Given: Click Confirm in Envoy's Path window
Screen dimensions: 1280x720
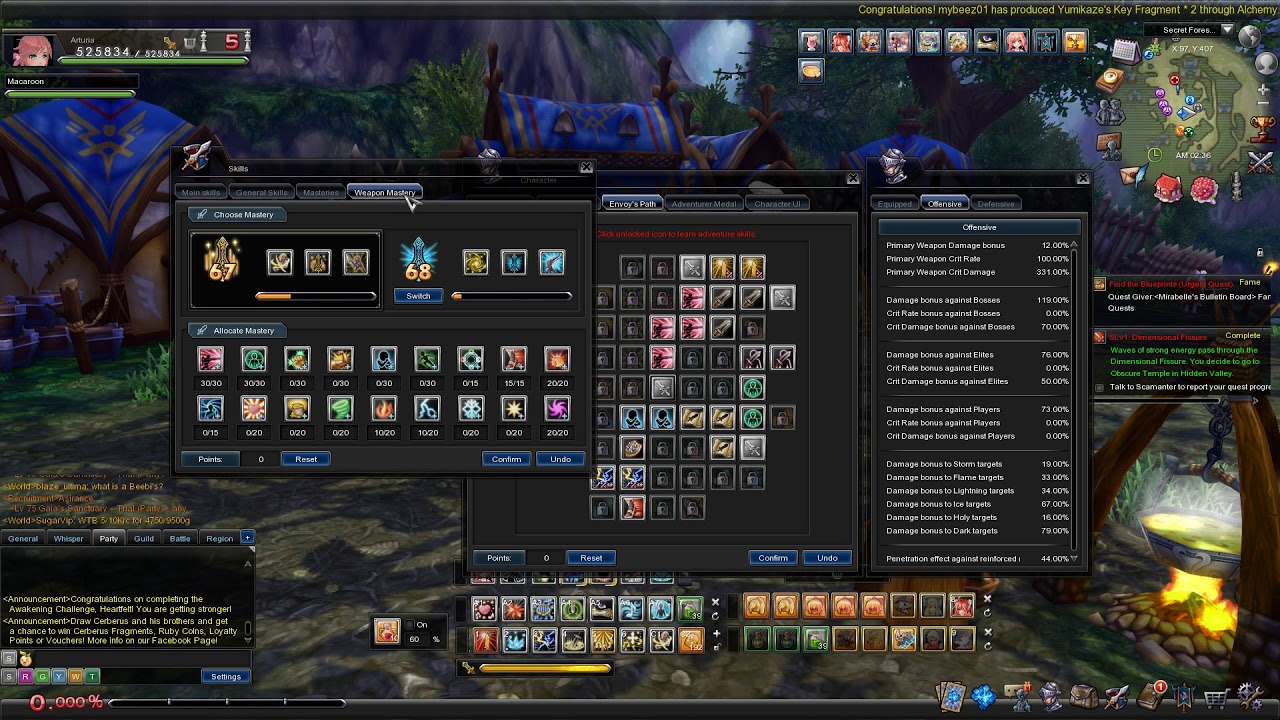Looking at the screenshot, I should 773,558.
